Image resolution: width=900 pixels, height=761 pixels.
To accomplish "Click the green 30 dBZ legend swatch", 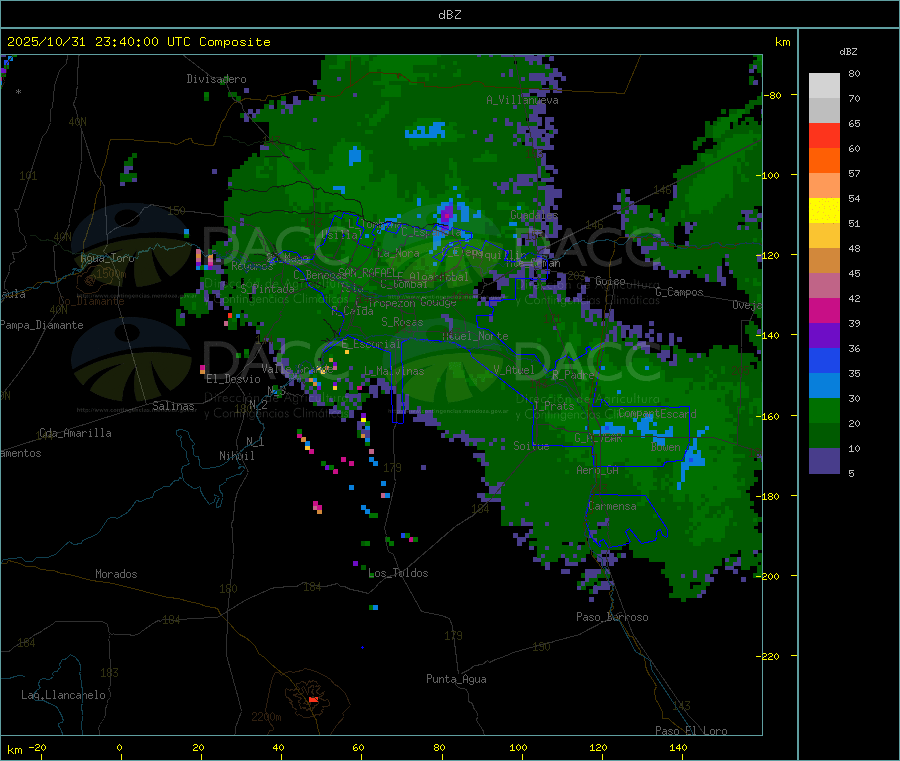I will click(824, 410).
